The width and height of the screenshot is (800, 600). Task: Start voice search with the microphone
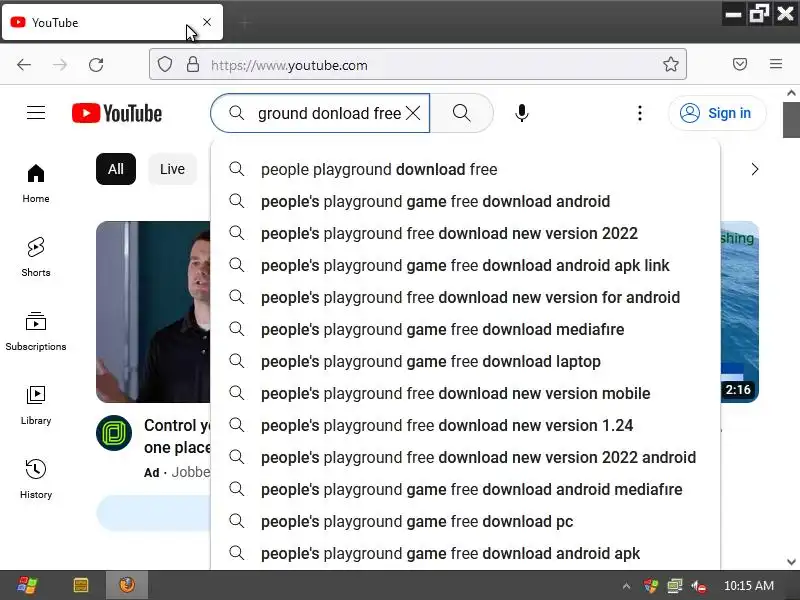pyautogui.click(x=521, y=113)
